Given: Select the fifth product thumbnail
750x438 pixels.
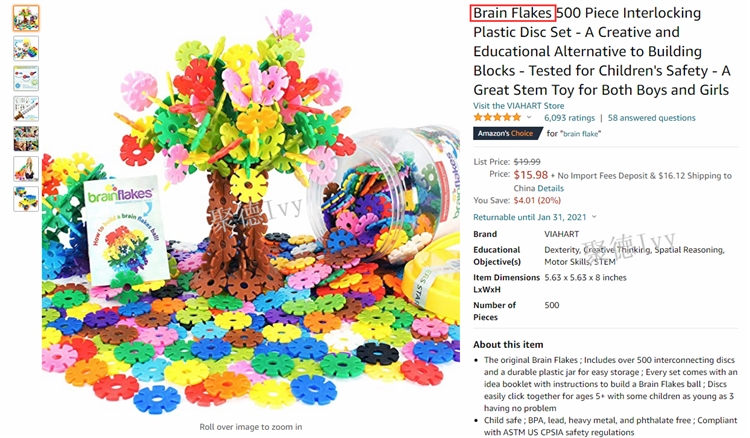Looking at the screenshot, I should (x=26, y=139).
